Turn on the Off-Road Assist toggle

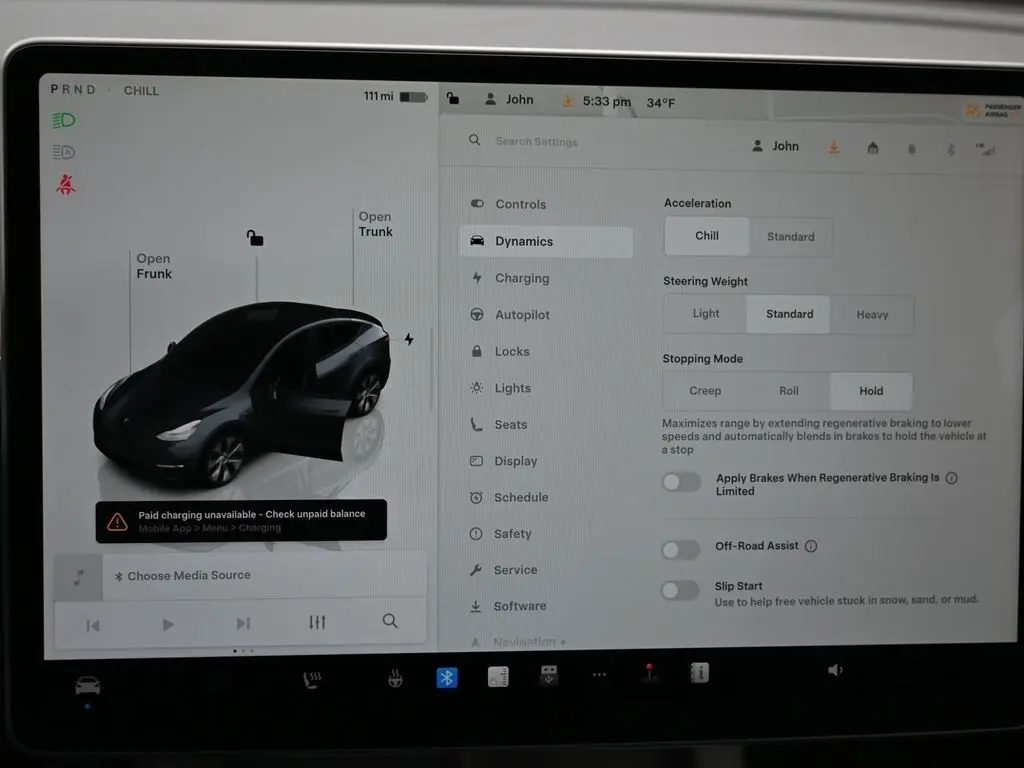[681, 549]
